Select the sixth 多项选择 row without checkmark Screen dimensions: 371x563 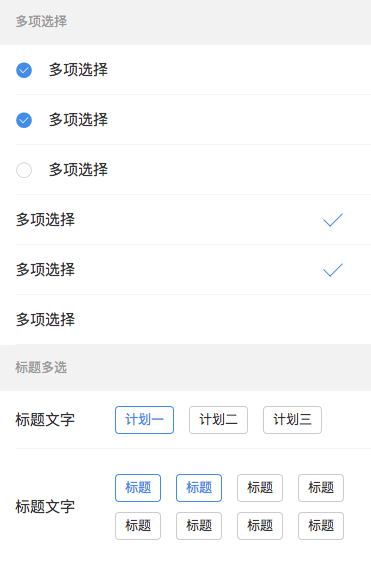tap(185, 320)
